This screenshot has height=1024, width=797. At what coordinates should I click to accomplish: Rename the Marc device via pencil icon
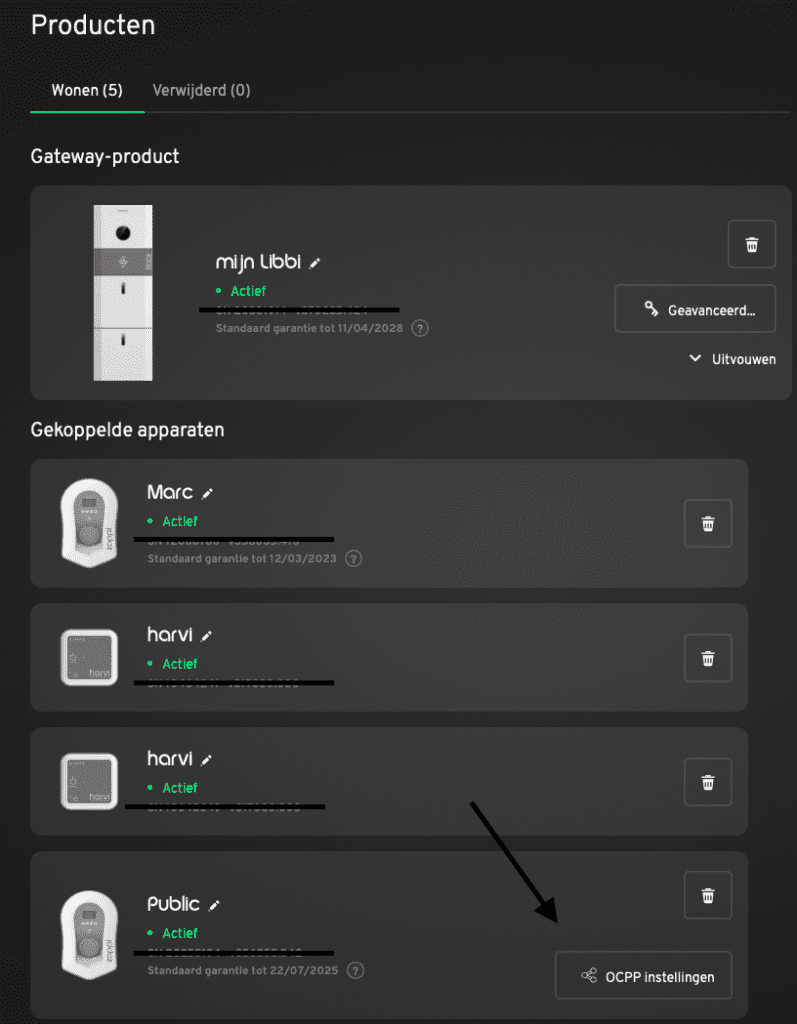pyautogui.click(x=208, y=493)
